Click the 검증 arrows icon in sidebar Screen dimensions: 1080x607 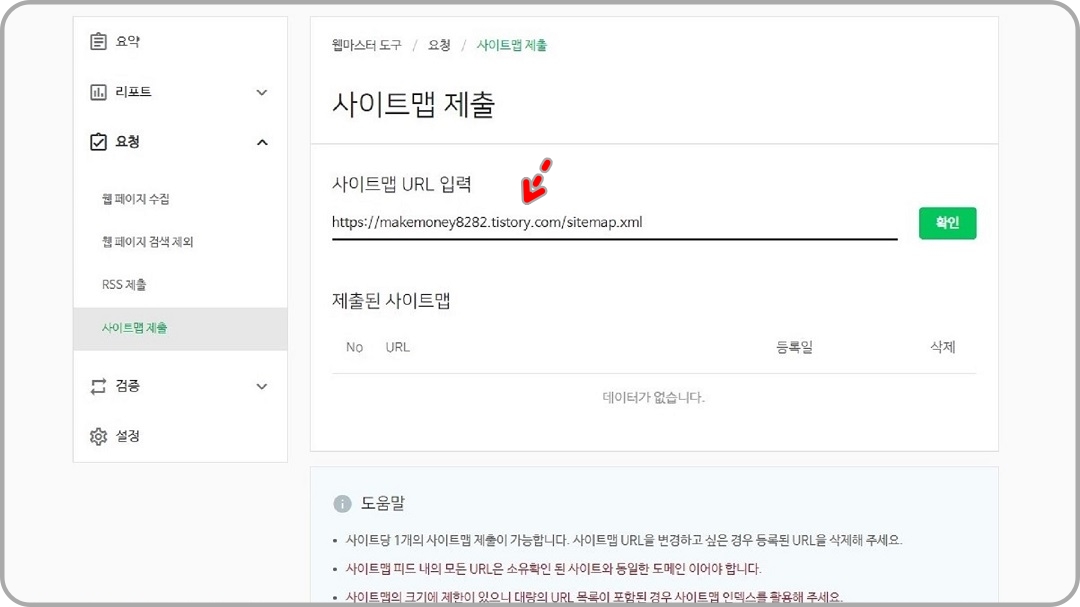pos(96,386)
